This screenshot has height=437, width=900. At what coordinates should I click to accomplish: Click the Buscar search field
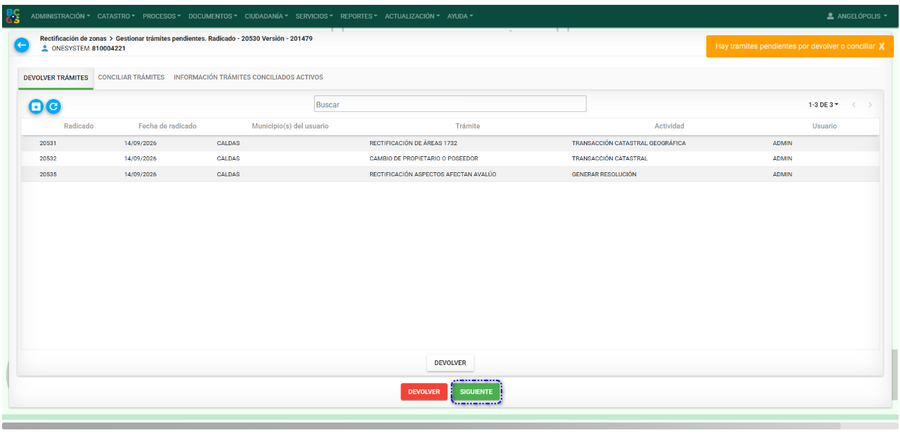coord(450,104)
